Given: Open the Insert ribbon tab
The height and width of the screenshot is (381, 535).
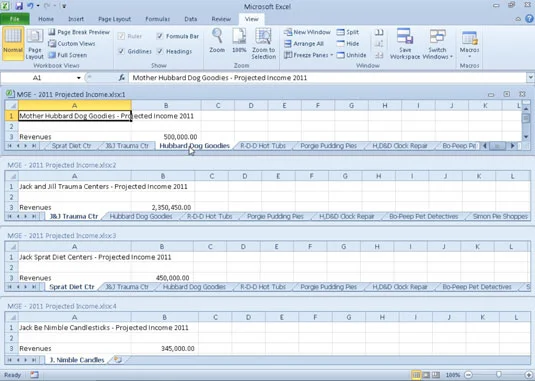Looking at the screenshot, I should tap(76, 19).
